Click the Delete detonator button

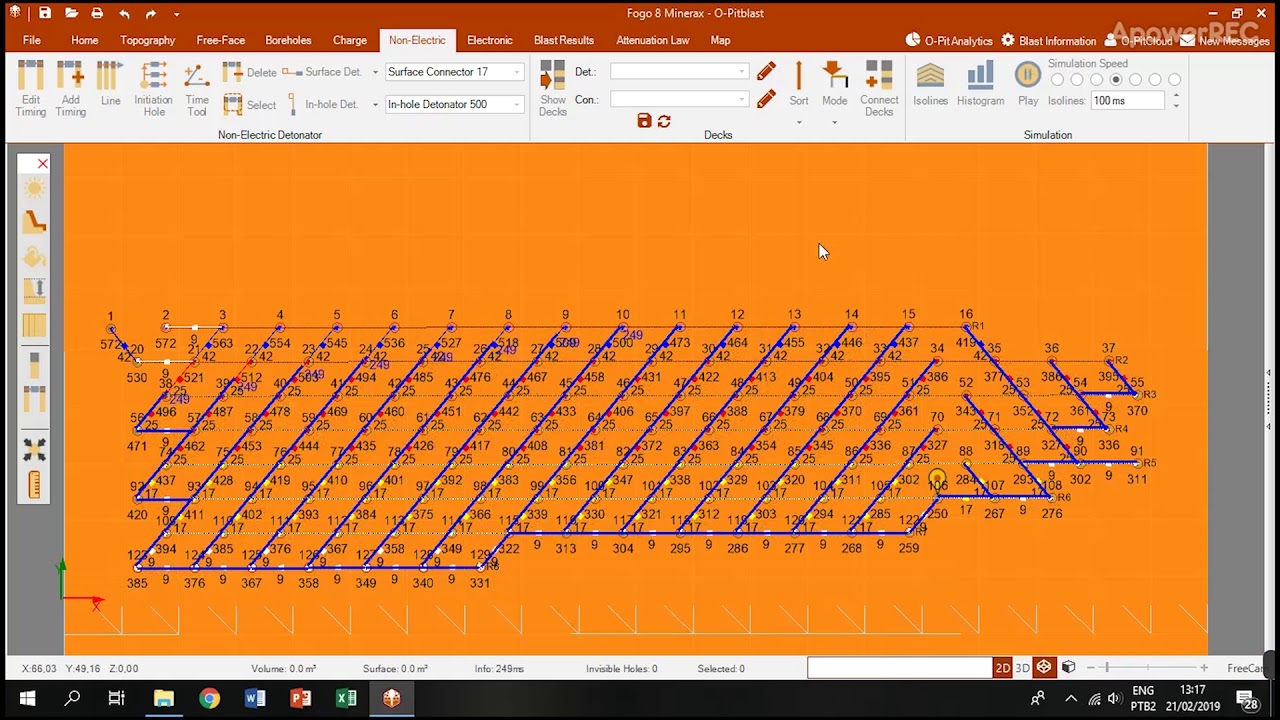[x=250, y=72]
